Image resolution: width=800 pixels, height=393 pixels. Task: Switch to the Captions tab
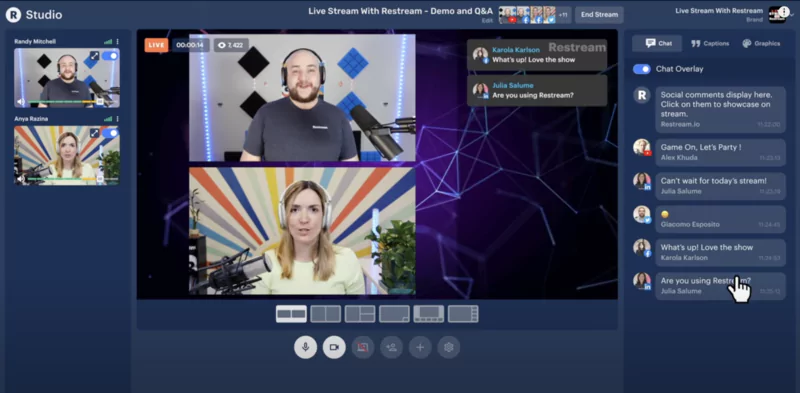pos(710,43)
